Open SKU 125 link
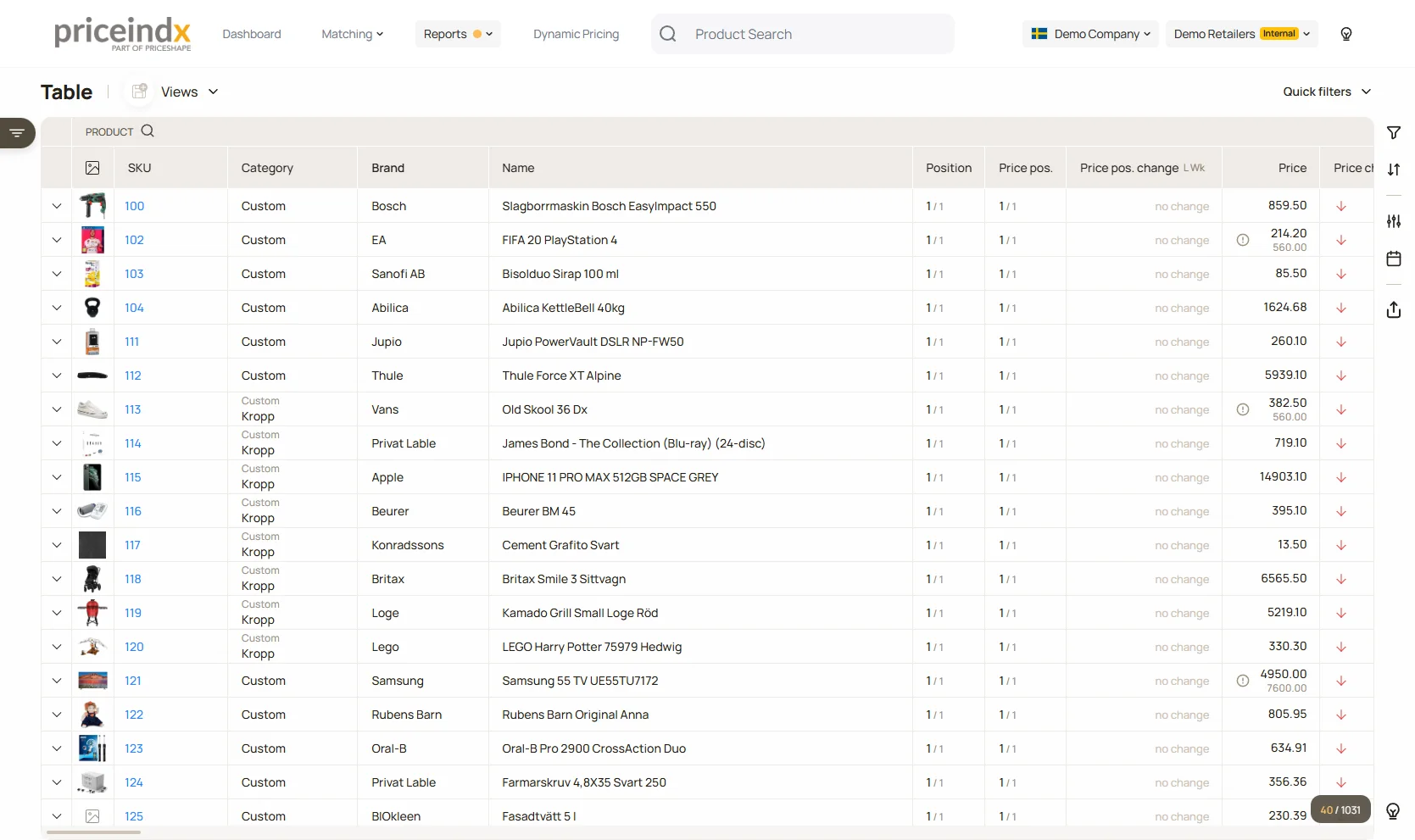 pyautogui.click(x=134, y=816)
